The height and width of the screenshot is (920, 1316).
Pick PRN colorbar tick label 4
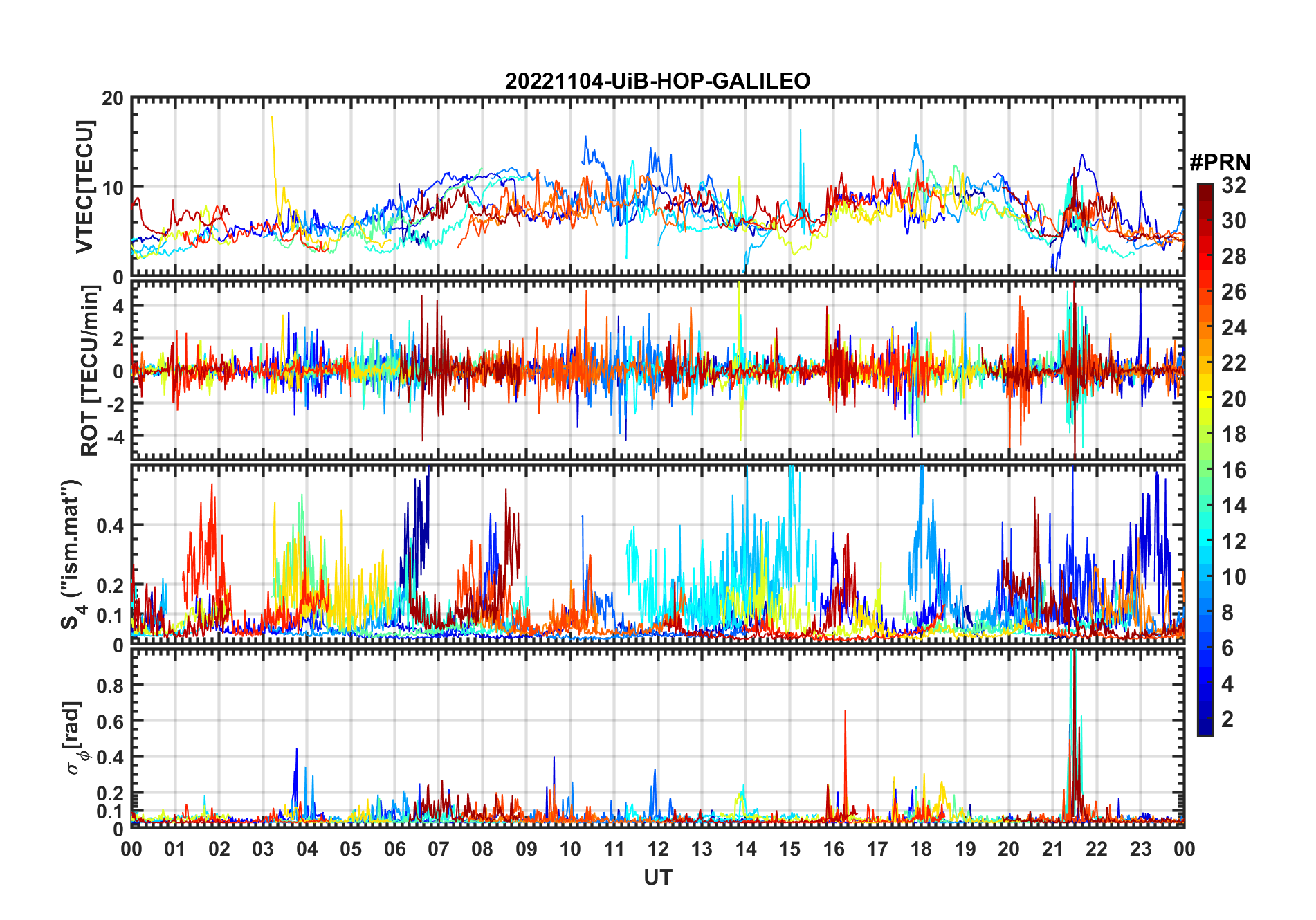coord(1228,684)
